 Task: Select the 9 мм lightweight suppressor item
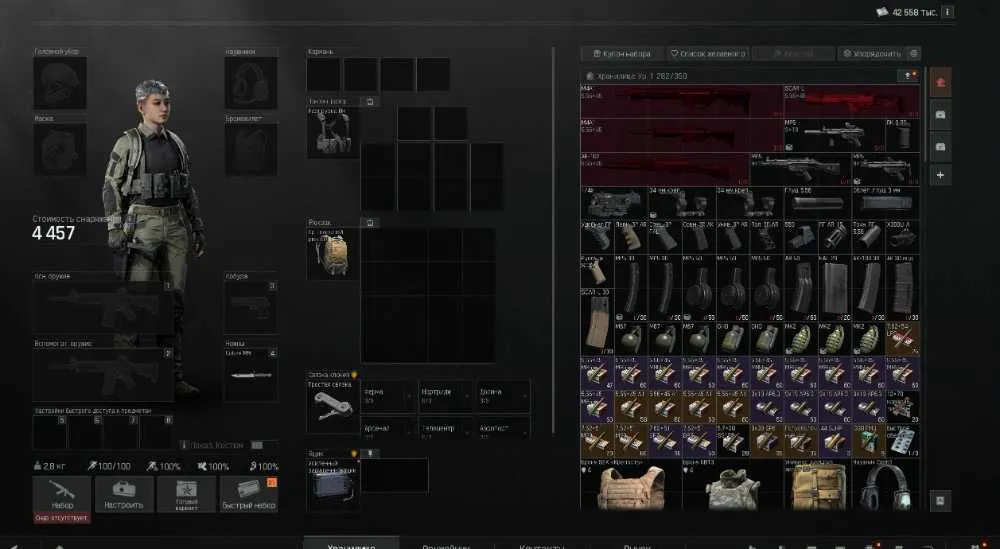click(886, 202)
